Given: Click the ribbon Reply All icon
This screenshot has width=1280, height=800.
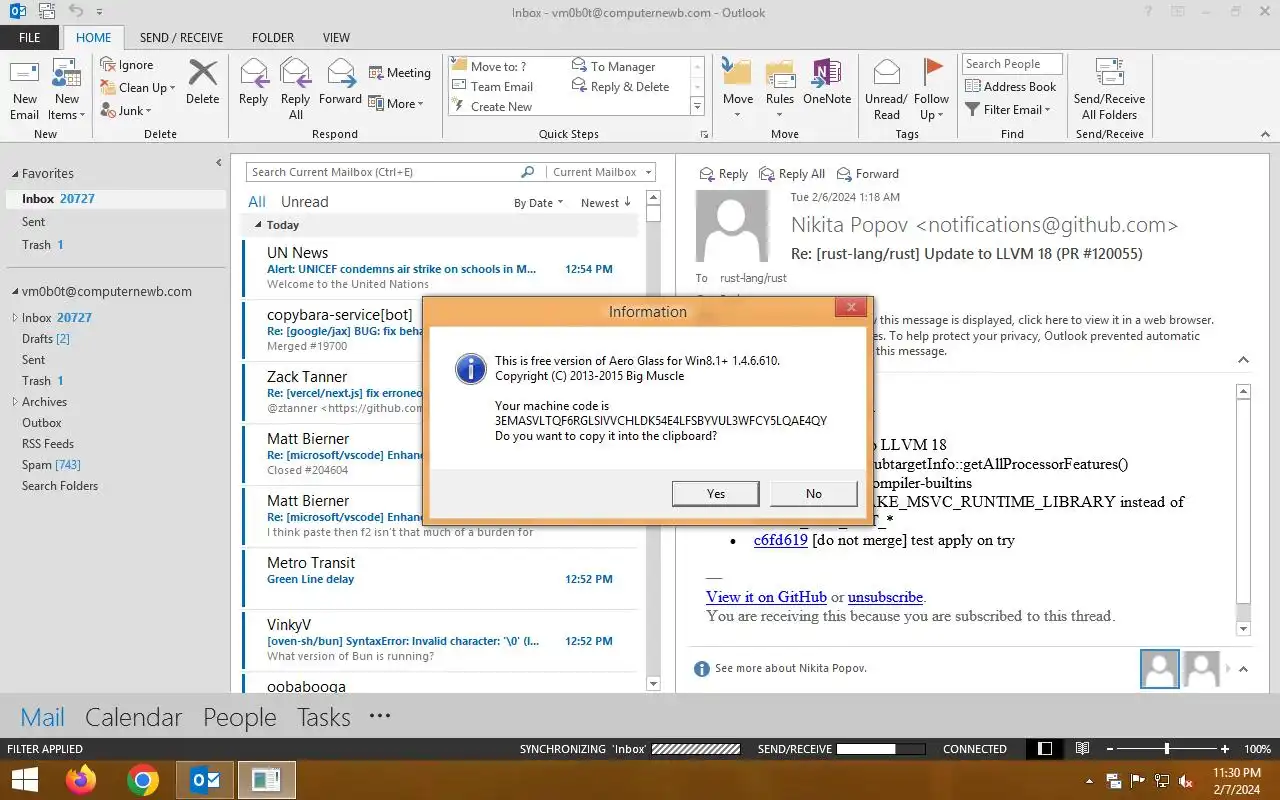Looking at the screenshot, I should pos(296,89).
